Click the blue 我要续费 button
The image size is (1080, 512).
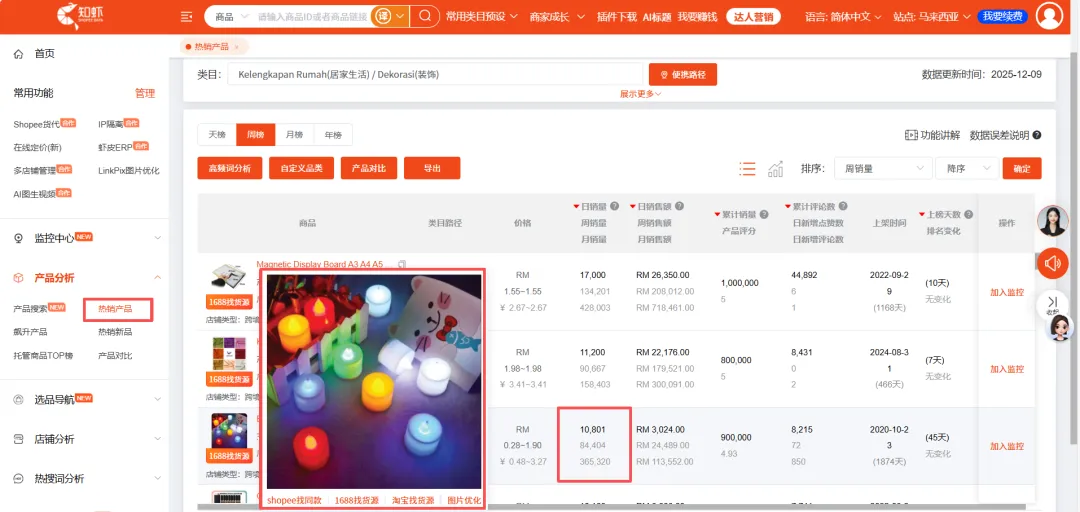1003,17
